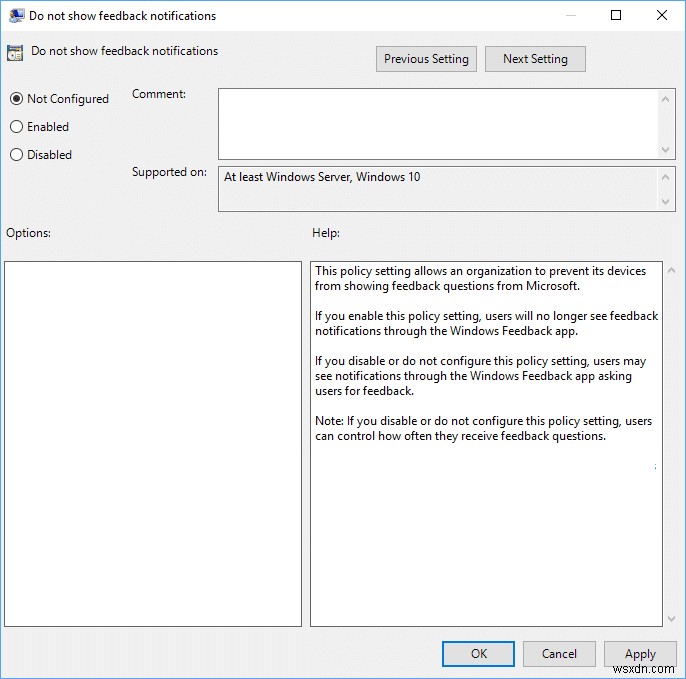Screen dimensions: 686x679
Task: Minimize the dialog window
Action: click(x=570, y=15)
